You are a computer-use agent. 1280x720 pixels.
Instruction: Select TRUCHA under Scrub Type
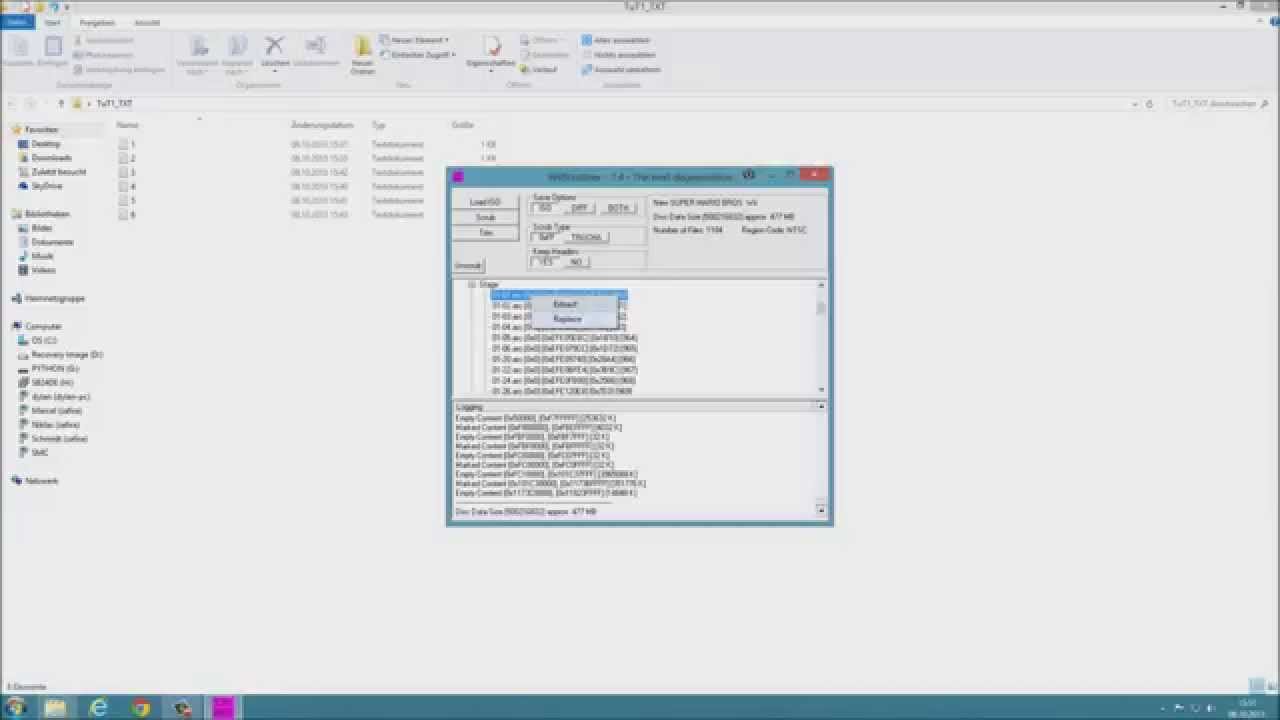coord(587,237)
